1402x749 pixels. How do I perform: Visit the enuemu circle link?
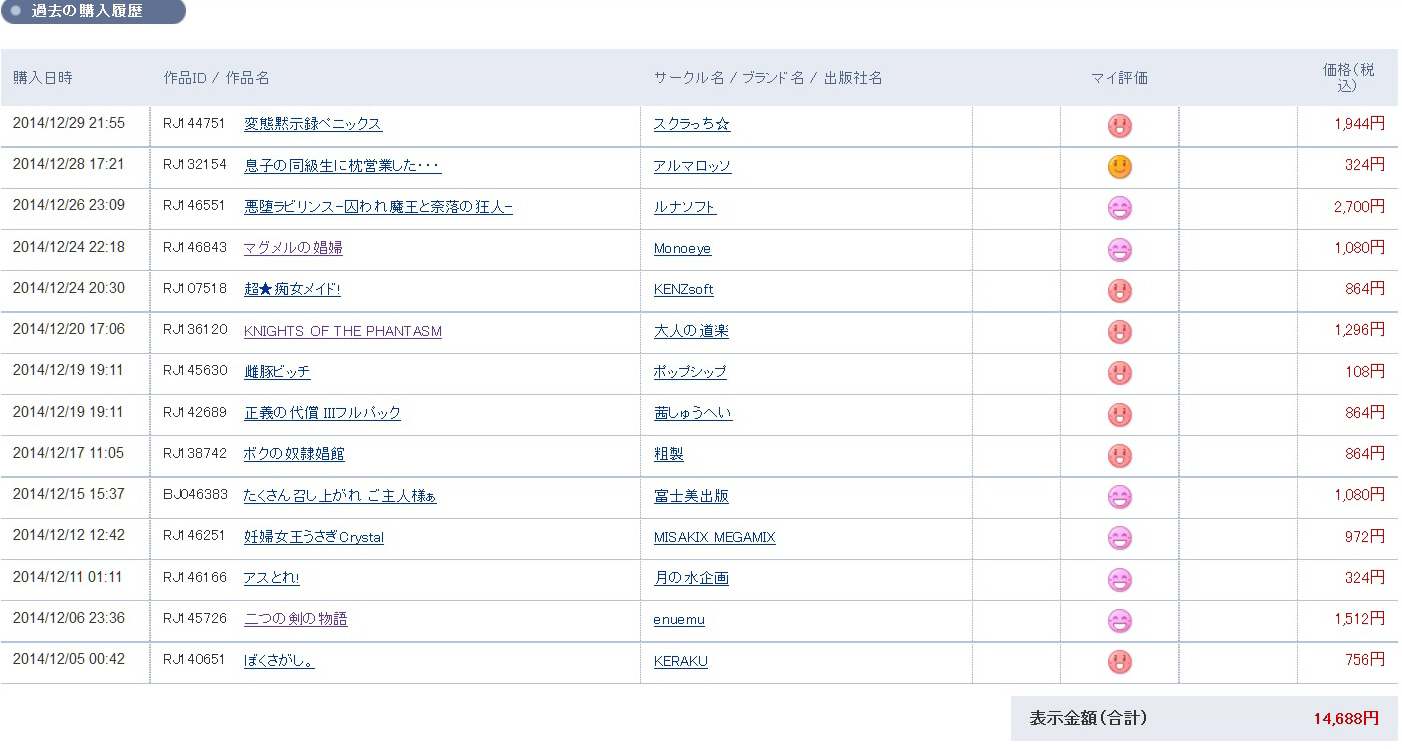[679, 620]
